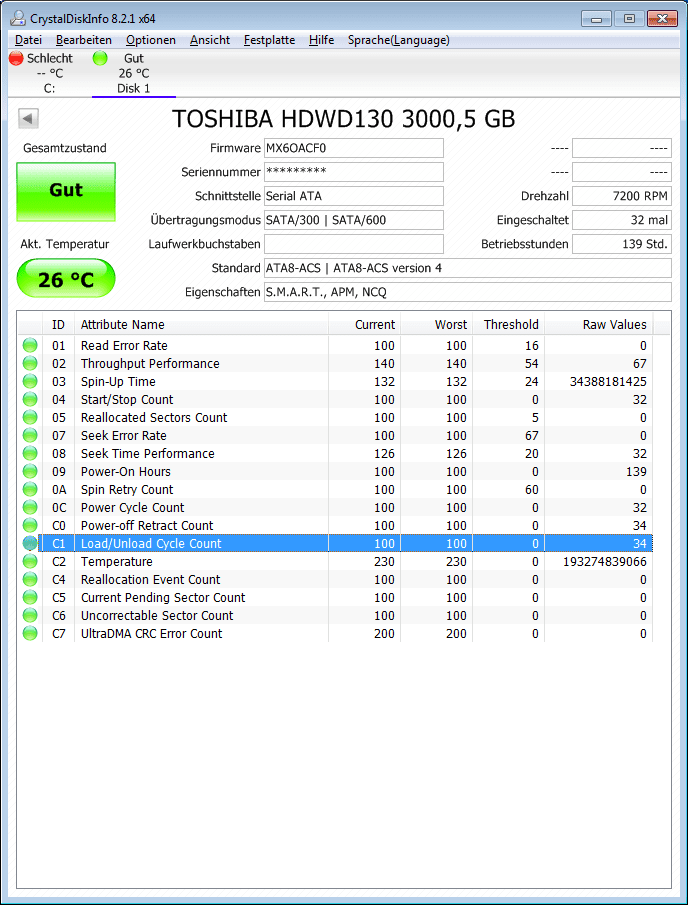Open the Datei menu
The image size is (688, 905).
28,40
